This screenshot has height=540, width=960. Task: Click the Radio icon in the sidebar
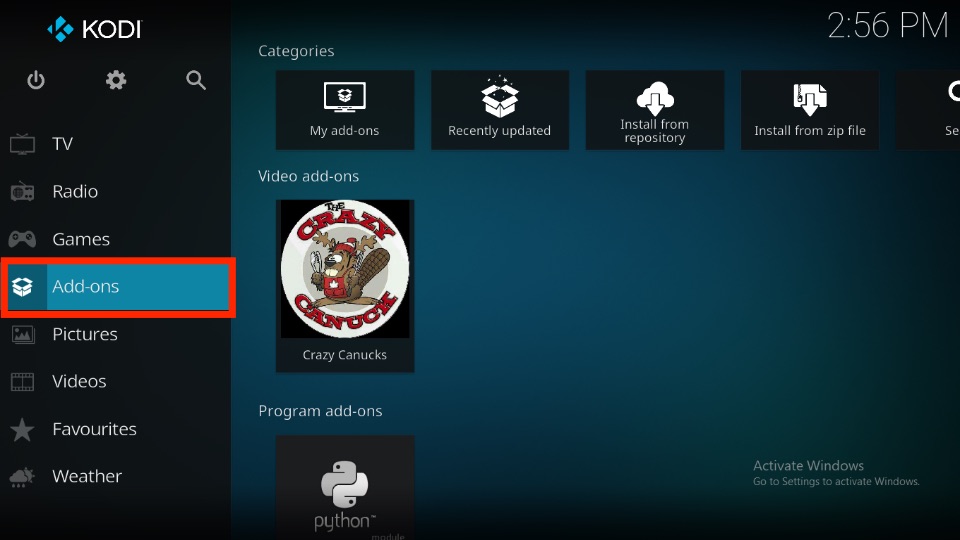pos(22,192)
